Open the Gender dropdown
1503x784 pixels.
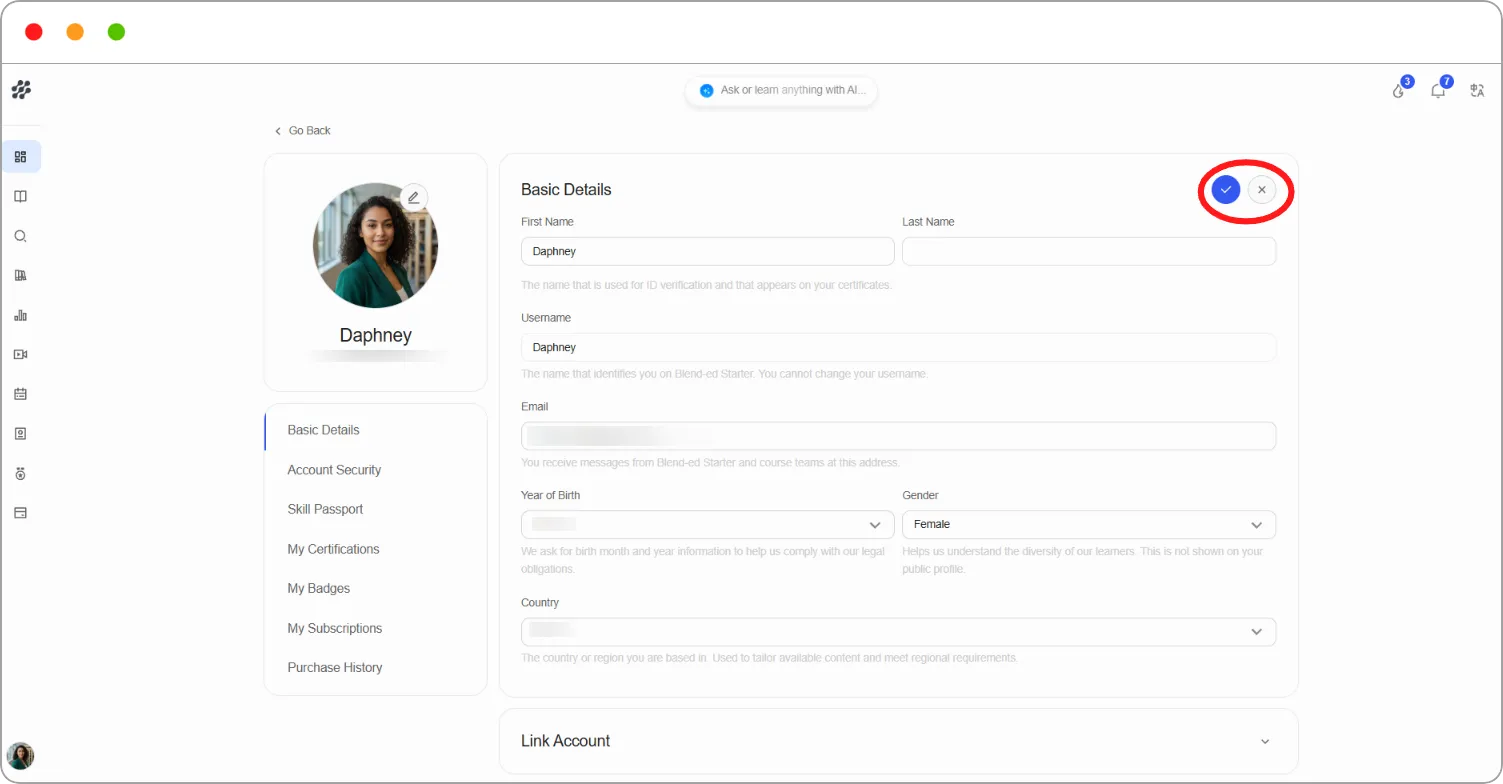(x=1089, y=524)
